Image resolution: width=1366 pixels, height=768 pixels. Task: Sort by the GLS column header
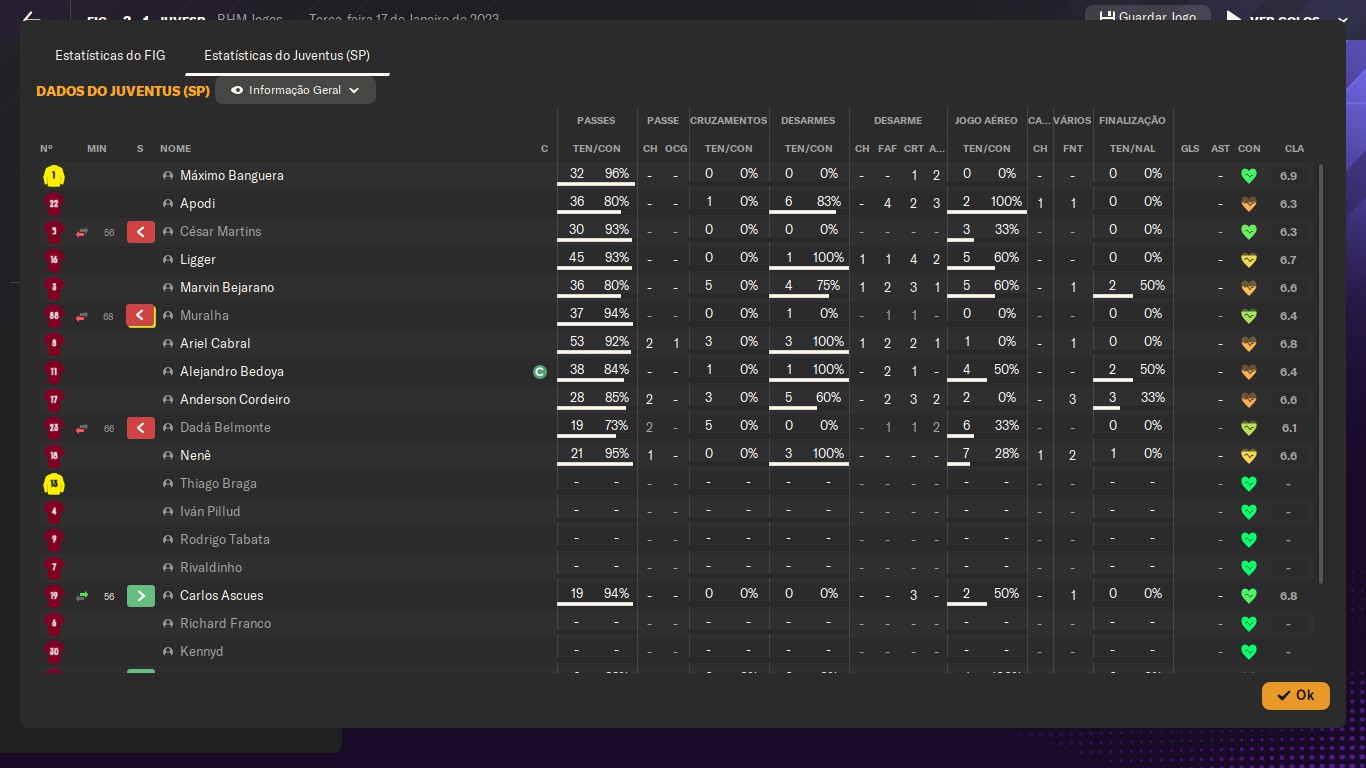point(1190,149)
